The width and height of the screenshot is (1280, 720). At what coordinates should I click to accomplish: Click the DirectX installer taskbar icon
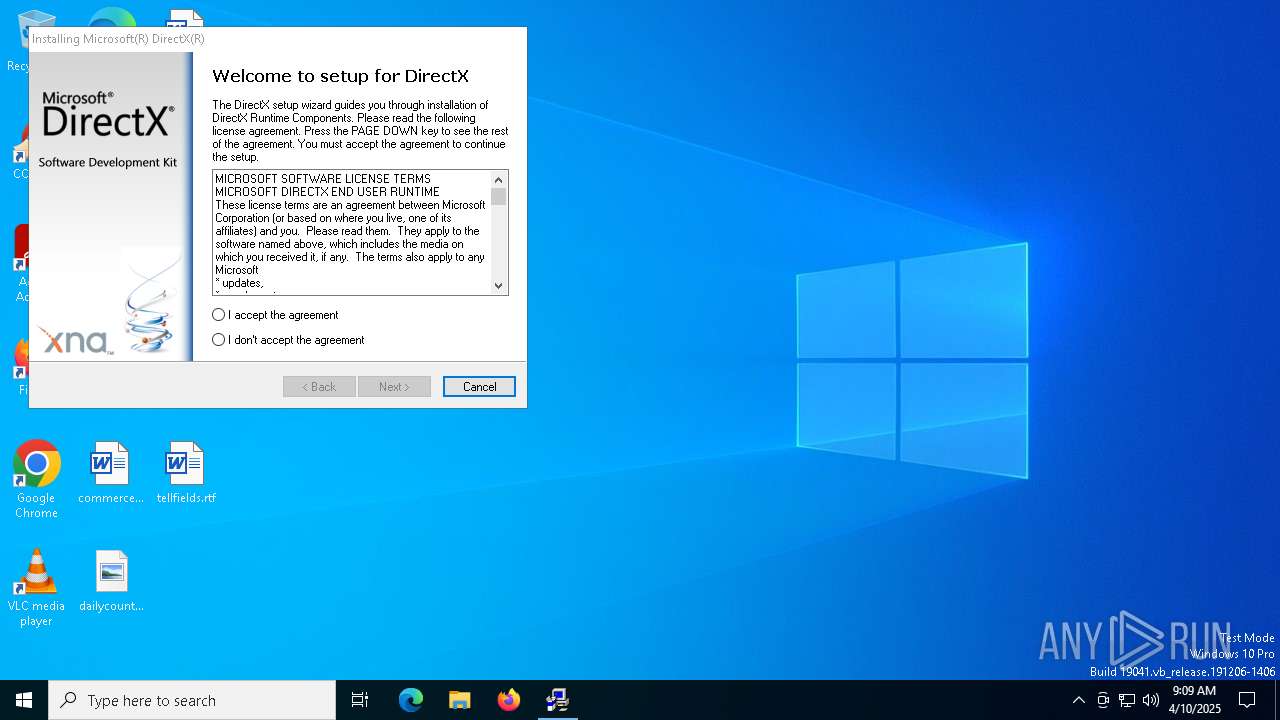pos(558,700)
